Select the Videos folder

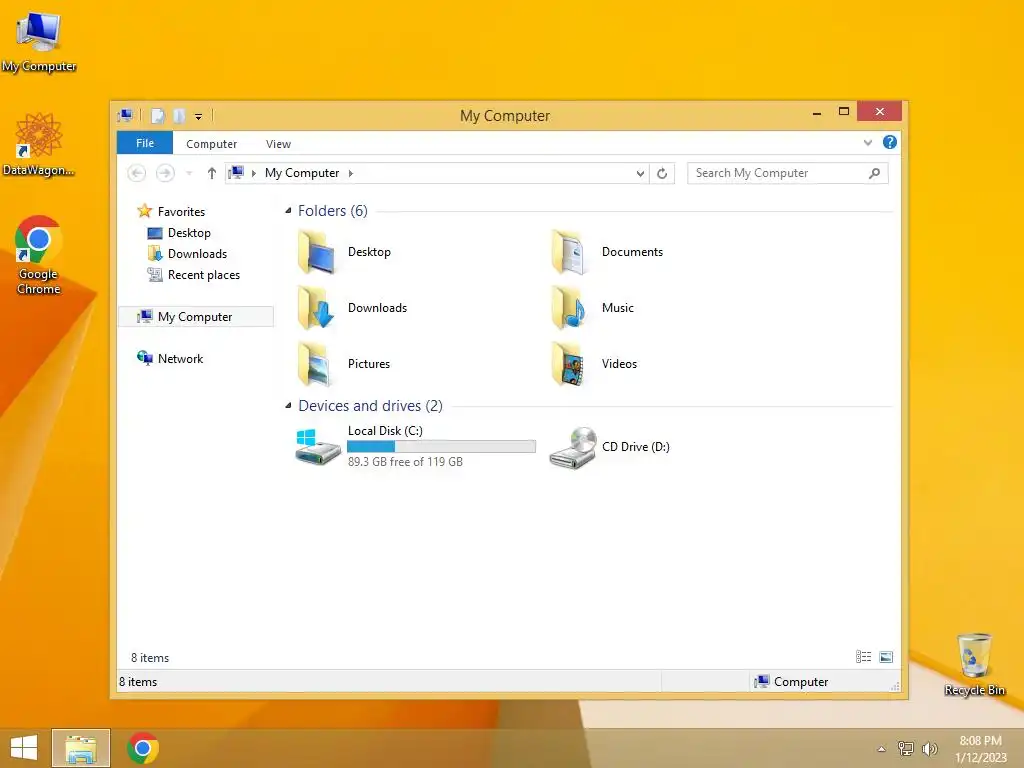click(x=594, y=364)
